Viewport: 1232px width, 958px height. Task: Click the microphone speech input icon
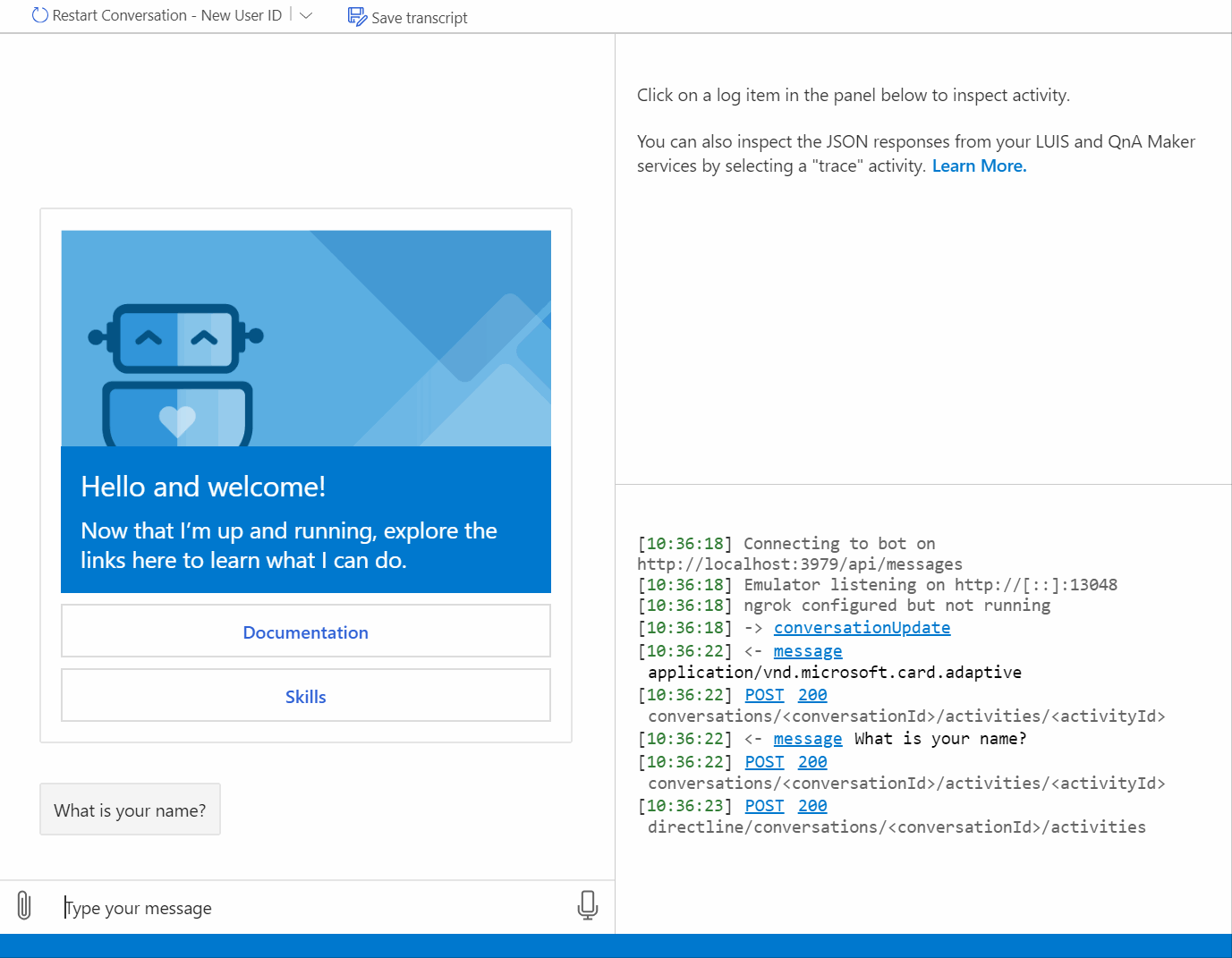588,905
